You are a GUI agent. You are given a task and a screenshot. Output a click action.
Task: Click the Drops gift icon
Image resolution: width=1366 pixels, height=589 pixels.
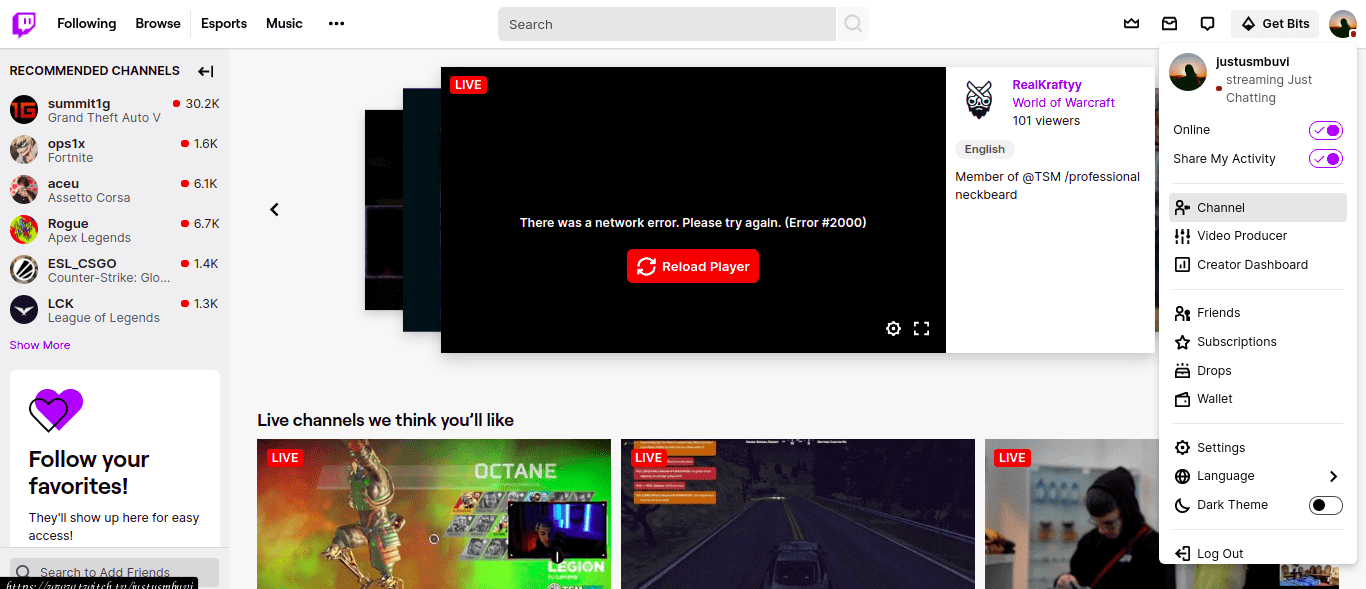(x=1182, y=371)
